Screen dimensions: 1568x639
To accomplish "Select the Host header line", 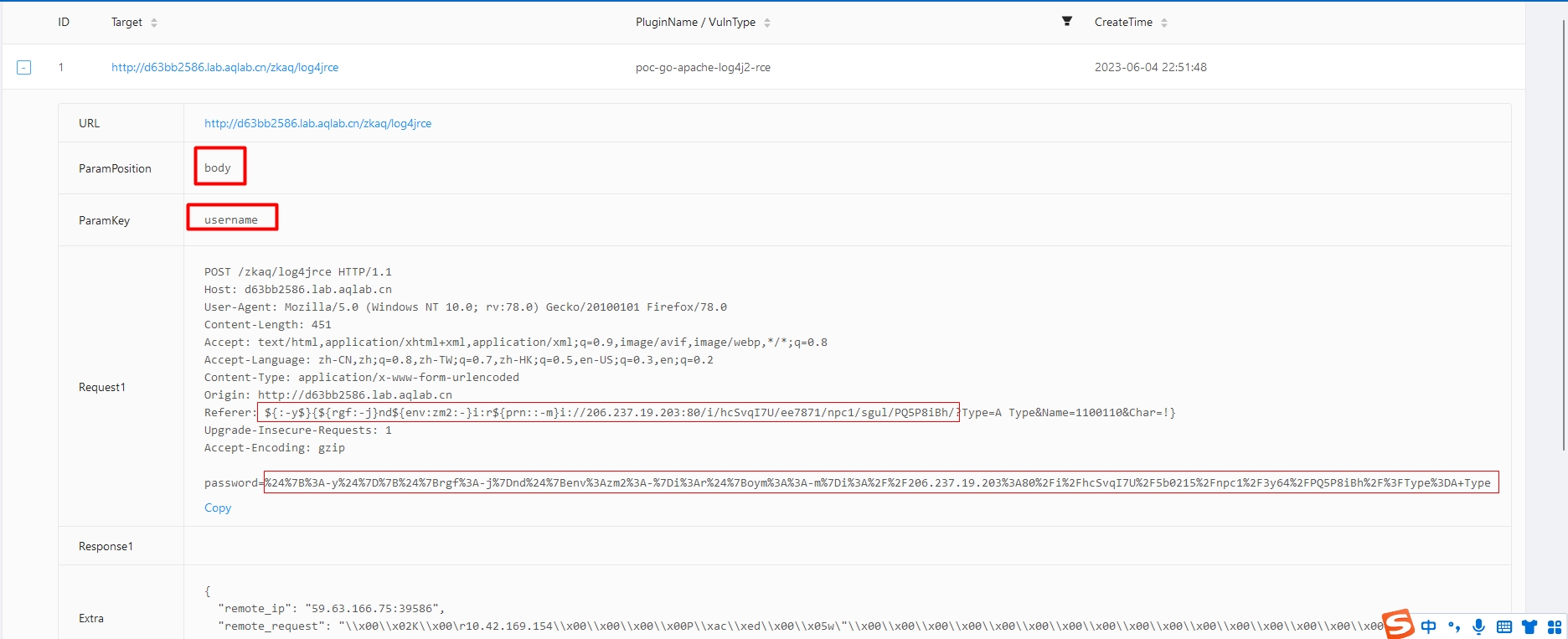I will click(298, 289).
